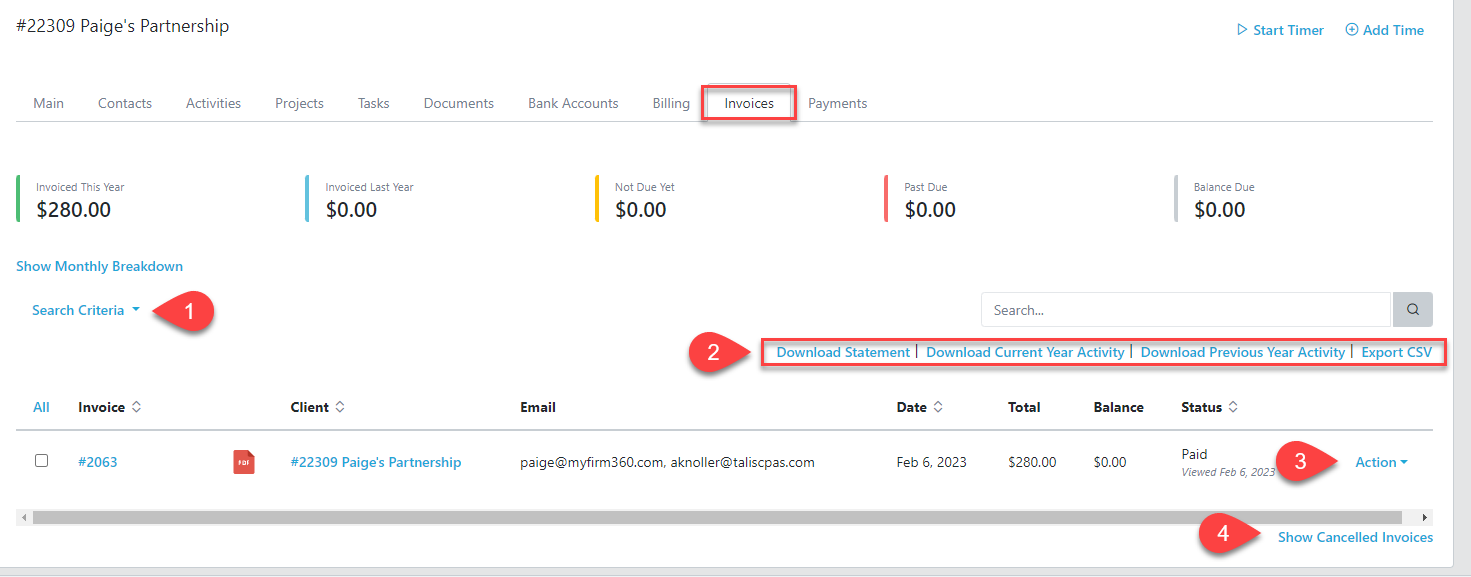This screenshot has height=577, width=1471.
Task: Export invoice list to CSV
Action: point(1397,352)
